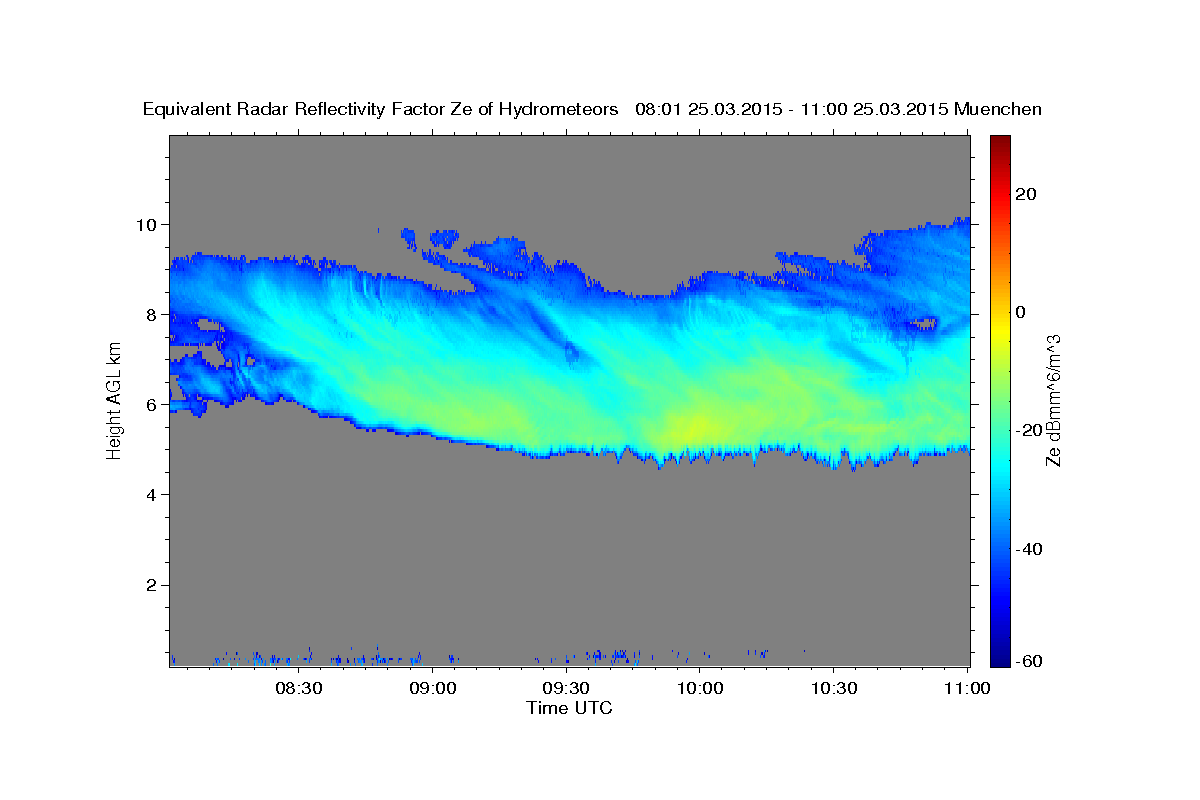Viewport: 1200px width, 800px height.
Task: Click the 'Height AGL km' axis label
Action: click(x=114, y=400)
